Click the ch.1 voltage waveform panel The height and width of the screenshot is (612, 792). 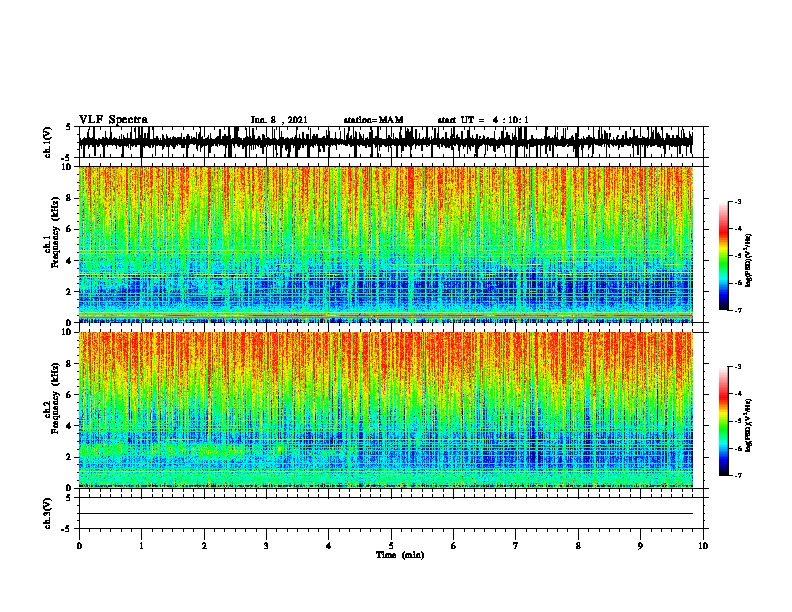tap(391, 142)
